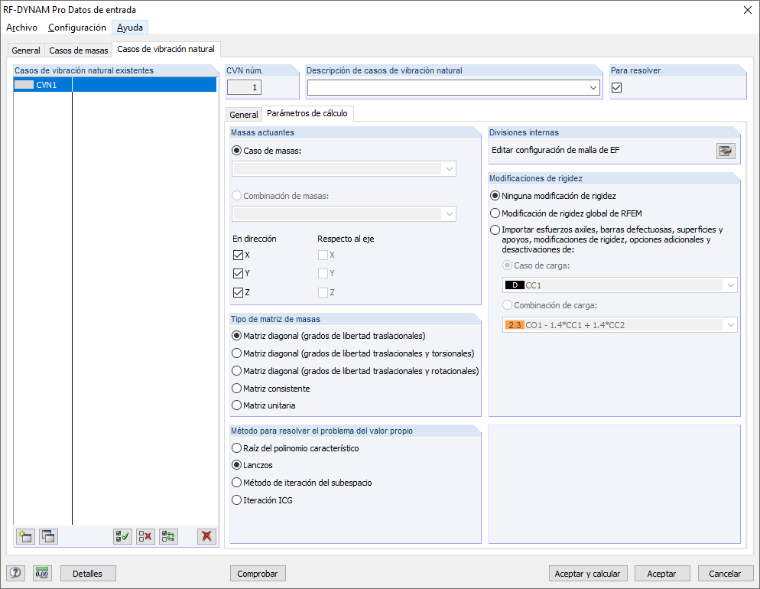Click the Respecto al eje Z checkbox

[x=323, y=292]
